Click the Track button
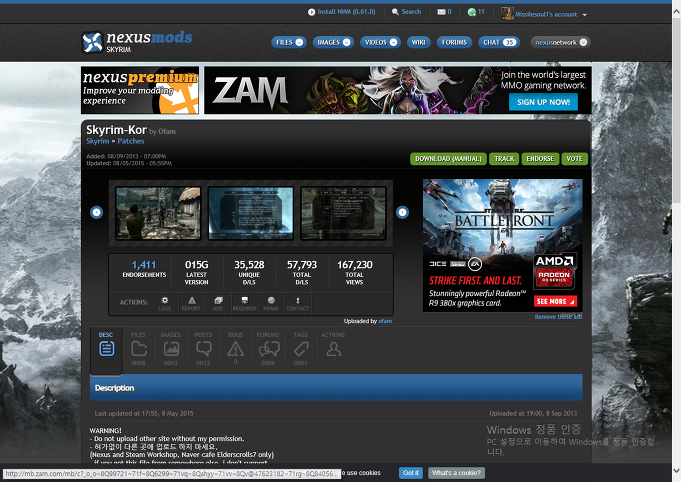The height and width of the screenshot is (482, 681). 504,159
